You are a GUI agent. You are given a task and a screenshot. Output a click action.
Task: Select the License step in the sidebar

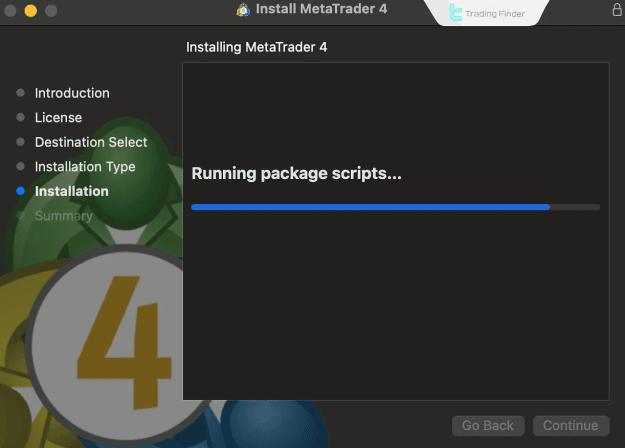click(58, 118)
